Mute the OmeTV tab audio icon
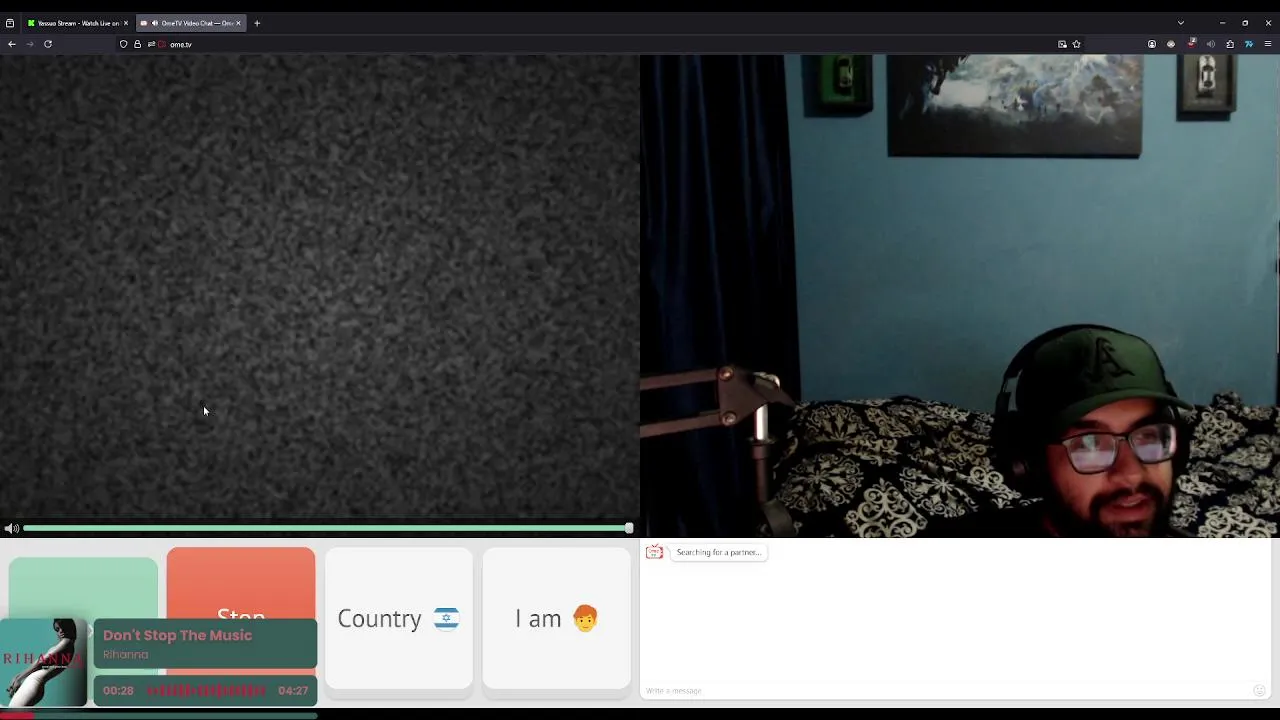This screenshot has height=720, width=1280. pyautogui.click(x=155, y=23)
